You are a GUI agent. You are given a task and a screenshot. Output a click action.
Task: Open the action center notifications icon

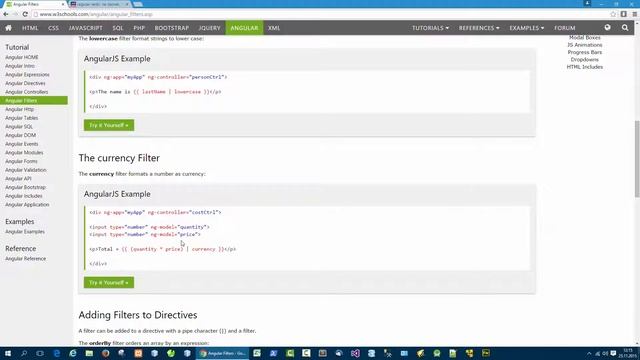[x=613, y=353]
